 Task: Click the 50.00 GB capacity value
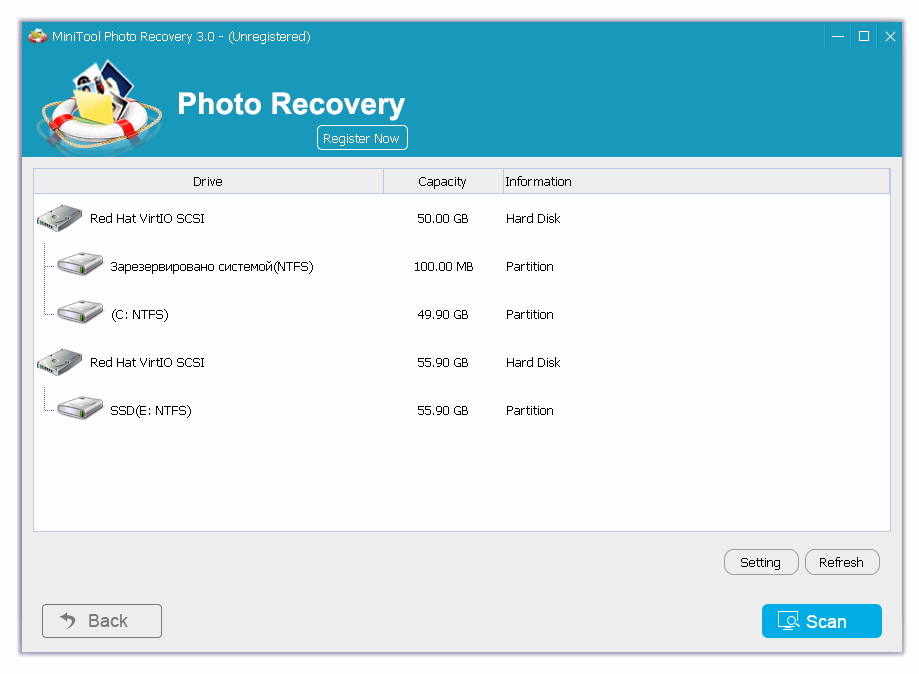(x=443, y=219)
